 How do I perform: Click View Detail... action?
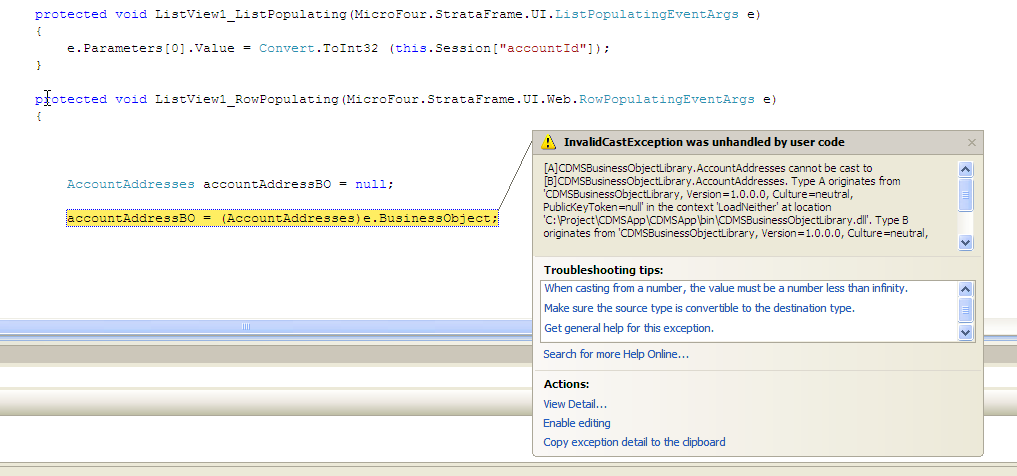point(574,404)
